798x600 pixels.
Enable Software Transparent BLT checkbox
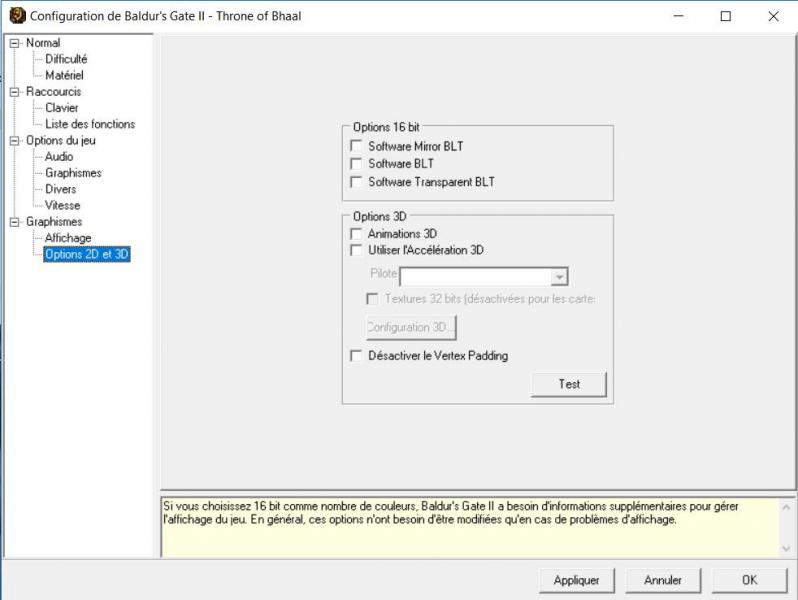pos(356,182)
